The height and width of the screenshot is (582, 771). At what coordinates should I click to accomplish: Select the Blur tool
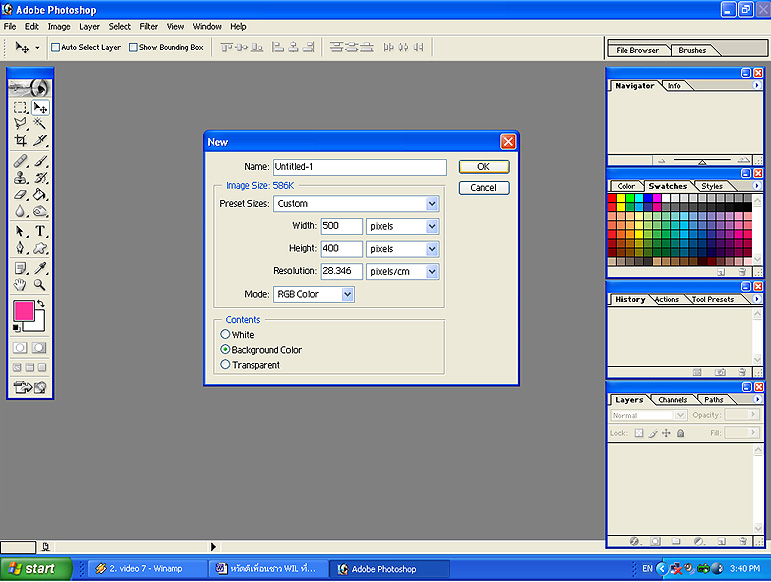tap(20, 211)
